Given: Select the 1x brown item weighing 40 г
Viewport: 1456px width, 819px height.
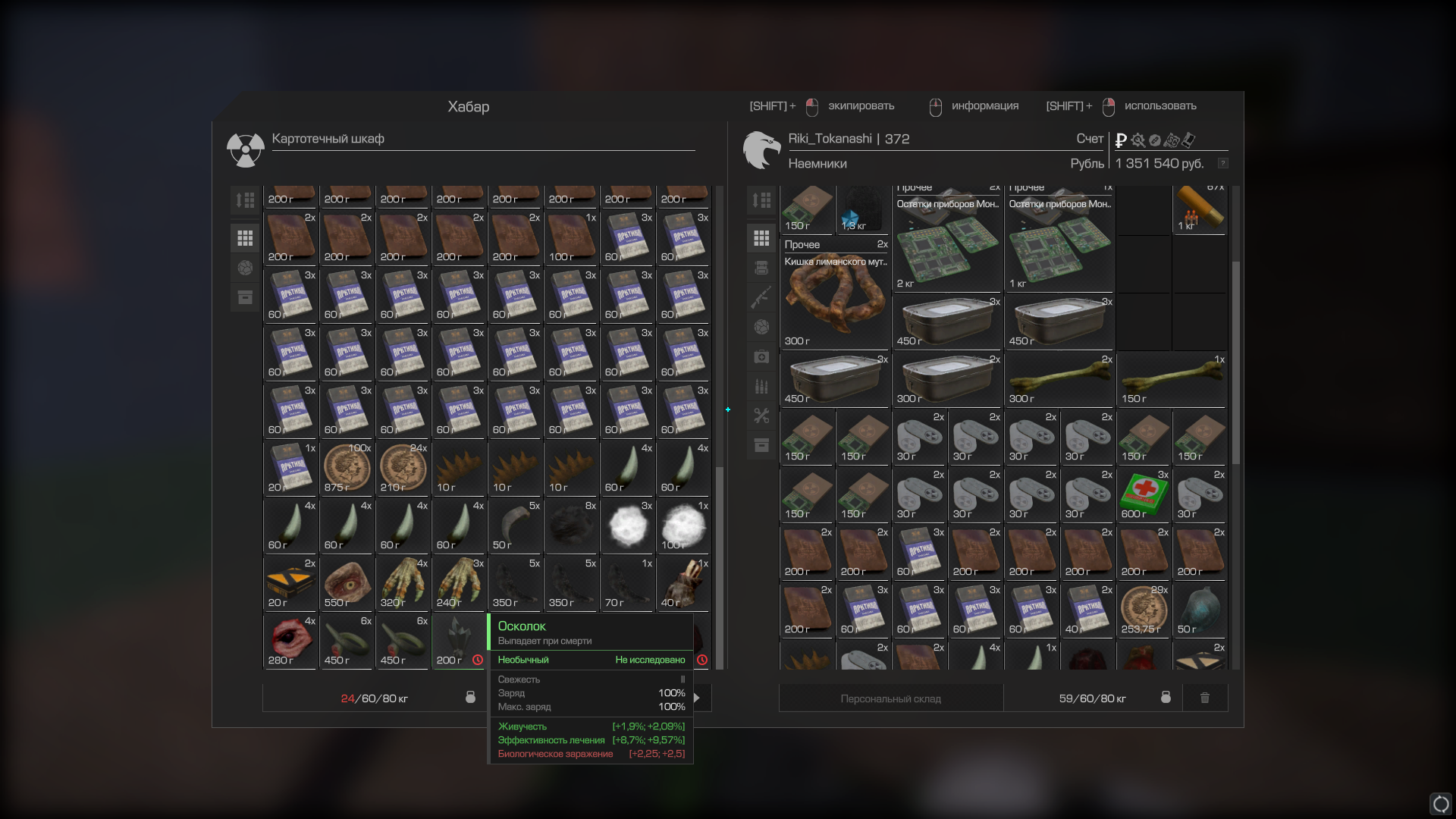Looking at the screenshot, I should [x=682, y=584].
